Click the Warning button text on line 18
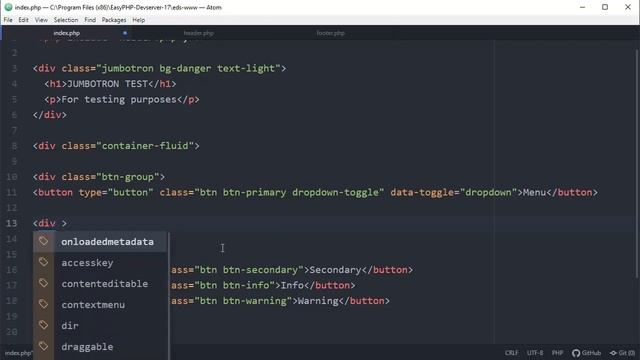 tap(318, 301)
